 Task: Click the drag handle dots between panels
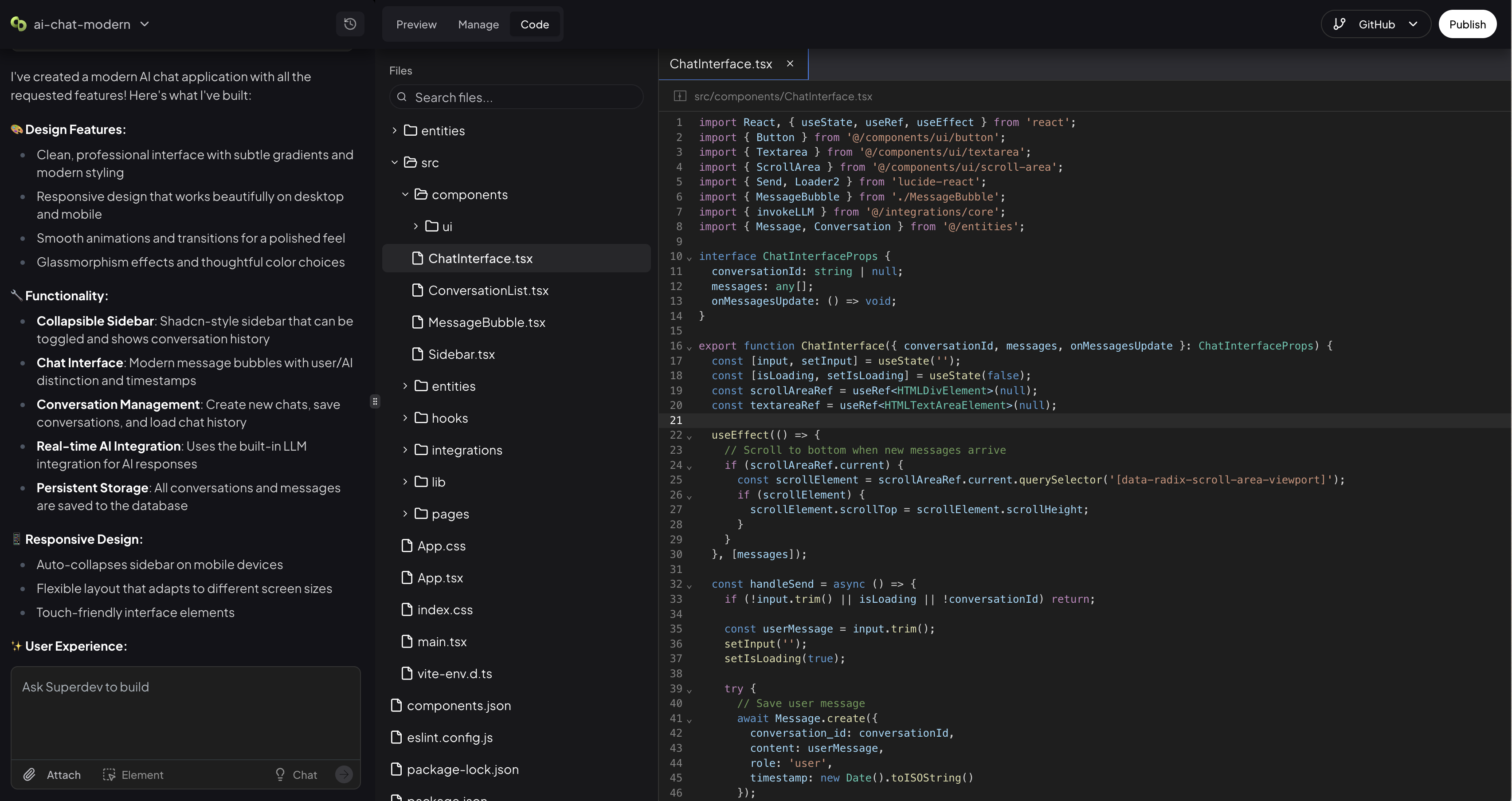coord(375,401)
